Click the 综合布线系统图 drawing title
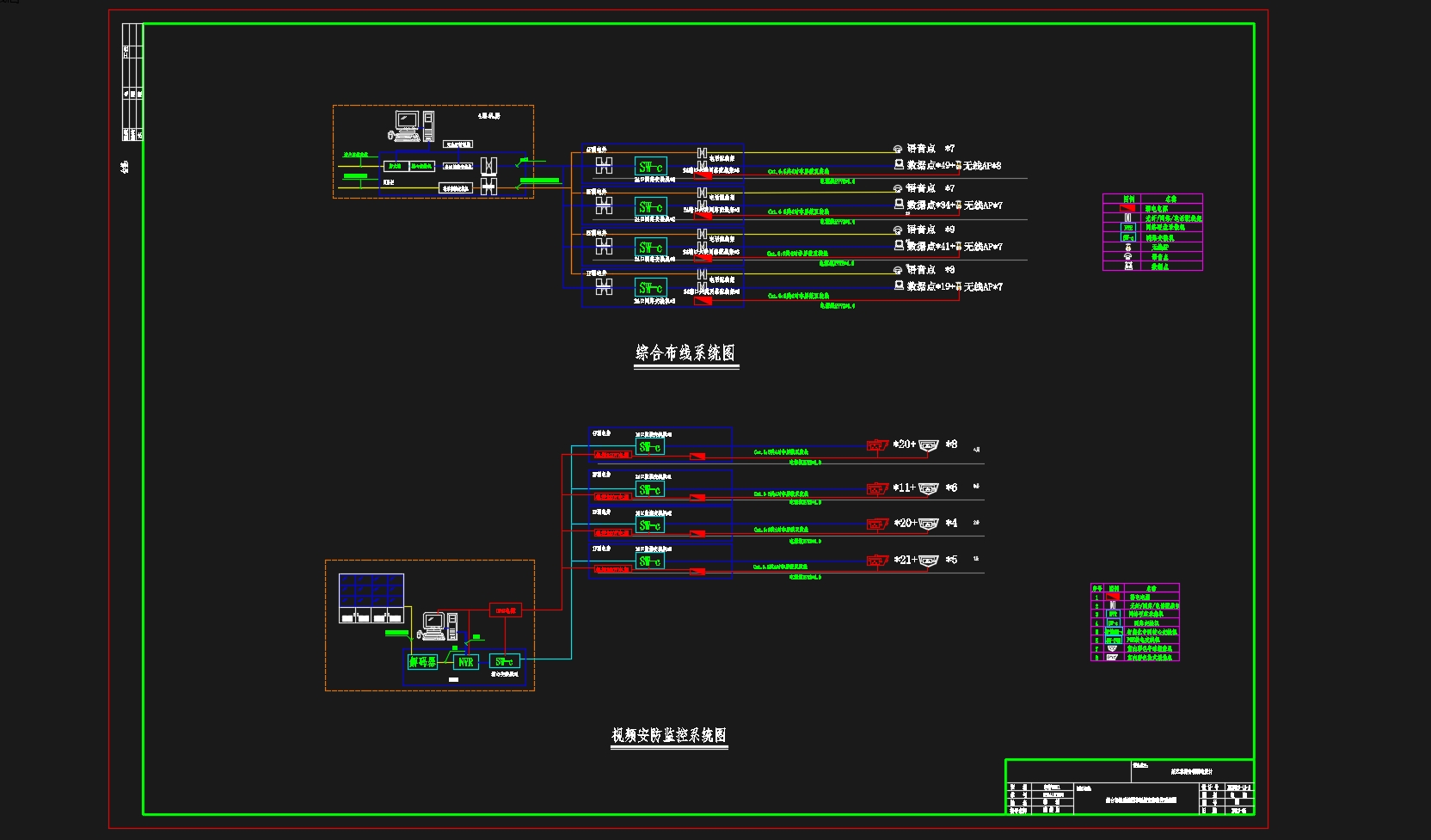Image resolution: width=1431 pixels, height=840 pixels. click(685, 353)
